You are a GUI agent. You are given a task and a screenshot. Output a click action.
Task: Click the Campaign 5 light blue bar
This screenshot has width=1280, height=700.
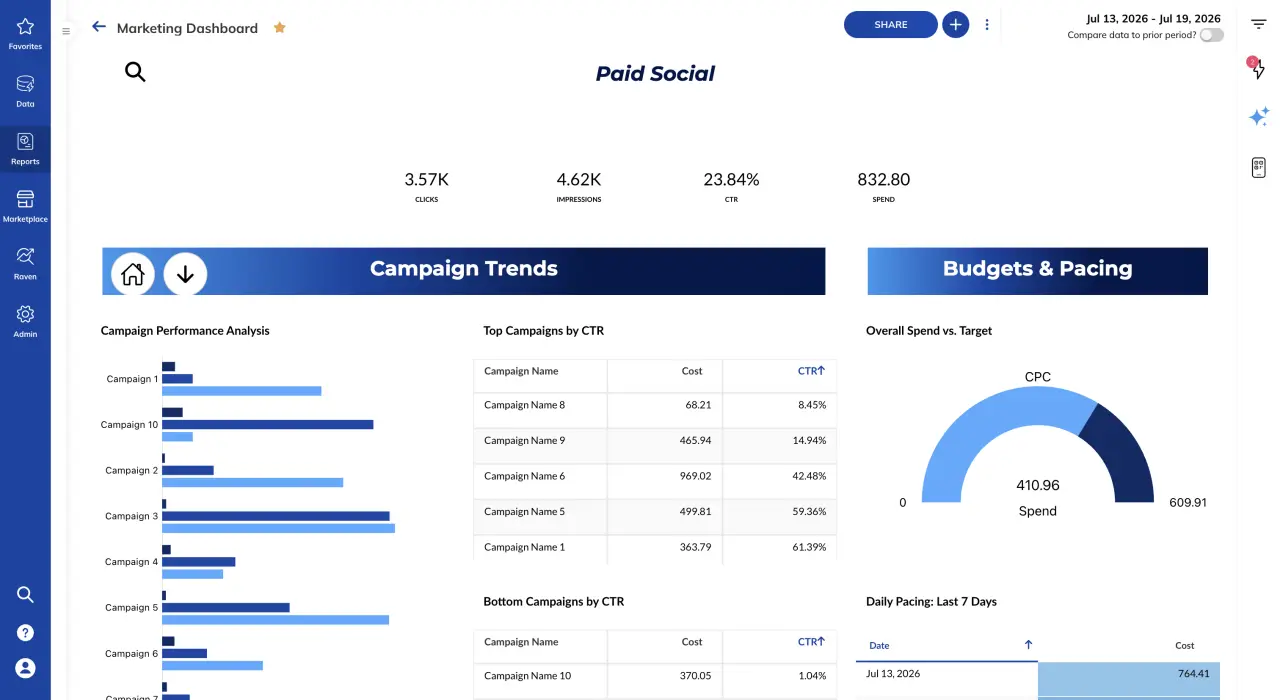pyautogui.click(x=275, y=619)
